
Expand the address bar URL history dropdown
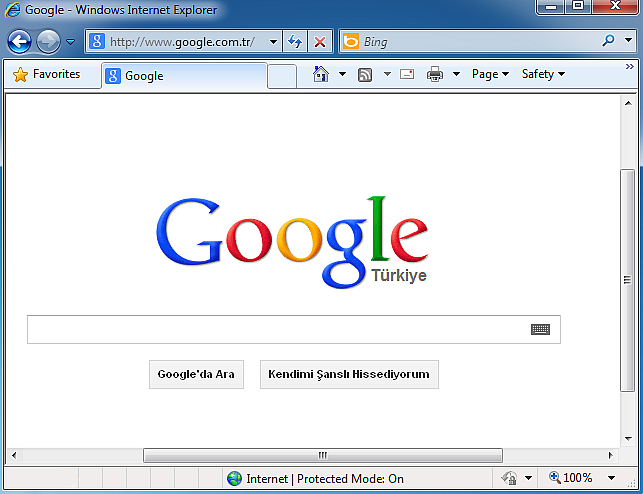[x=273, y=42]
